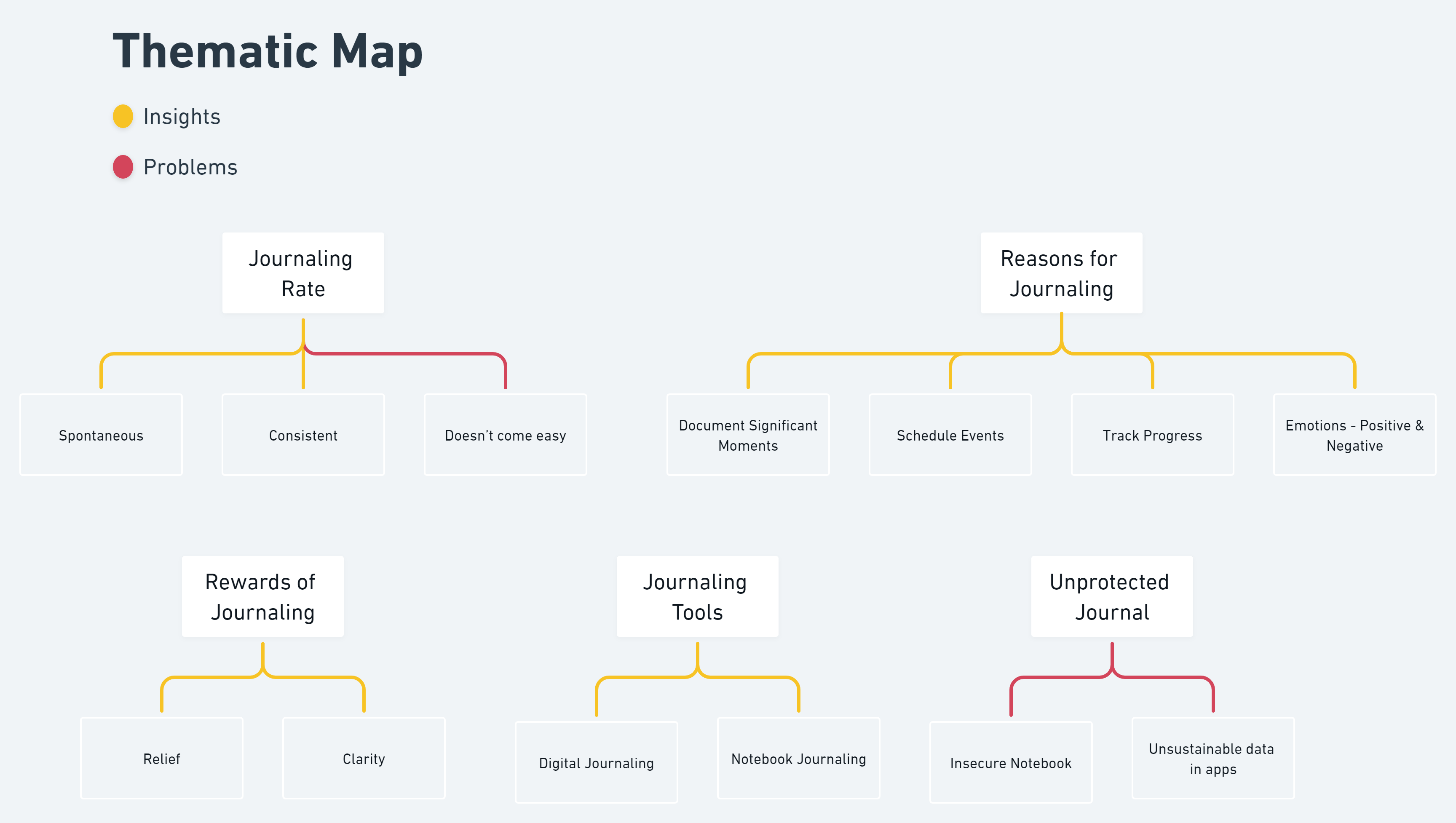Click the Rewards of Journaling box
This screenshot has width=1456, height=823.
pos(263,596)
